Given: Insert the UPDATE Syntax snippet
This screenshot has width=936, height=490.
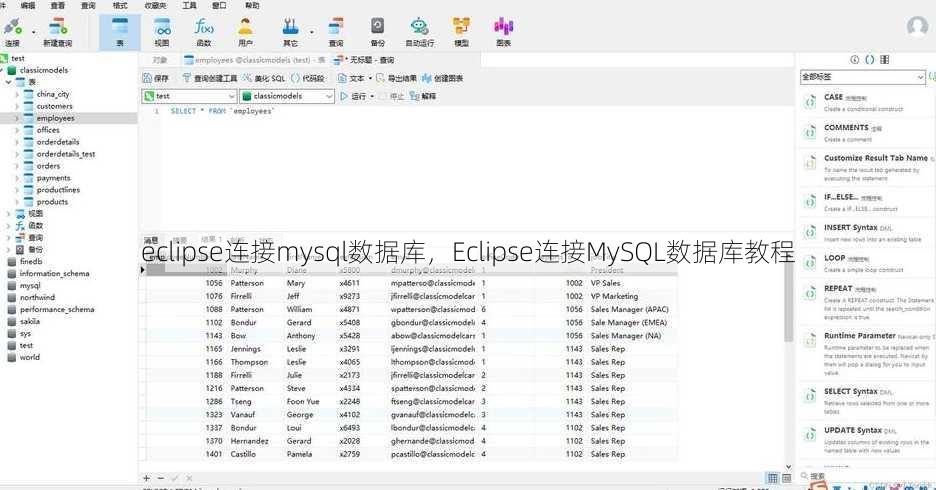Looking at the screenshot, I should tap(867, 440).
